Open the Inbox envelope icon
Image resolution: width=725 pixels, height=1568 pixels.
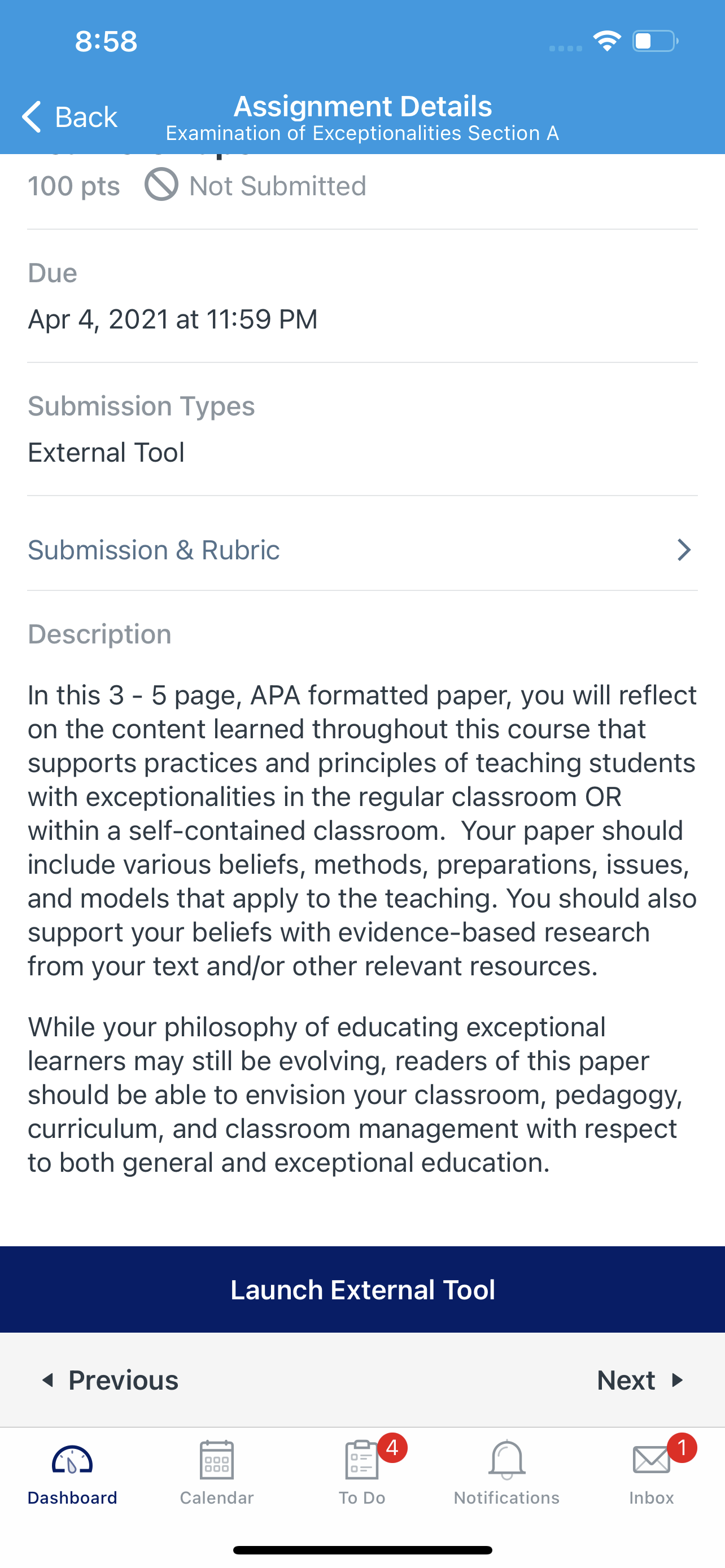(x=650, y=1459)
